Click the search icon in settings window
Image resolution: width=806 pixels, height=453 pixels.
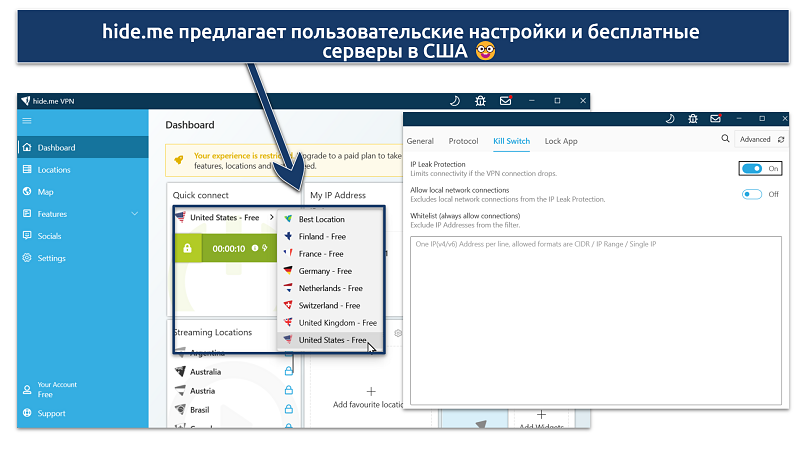[x=725, y=140]
